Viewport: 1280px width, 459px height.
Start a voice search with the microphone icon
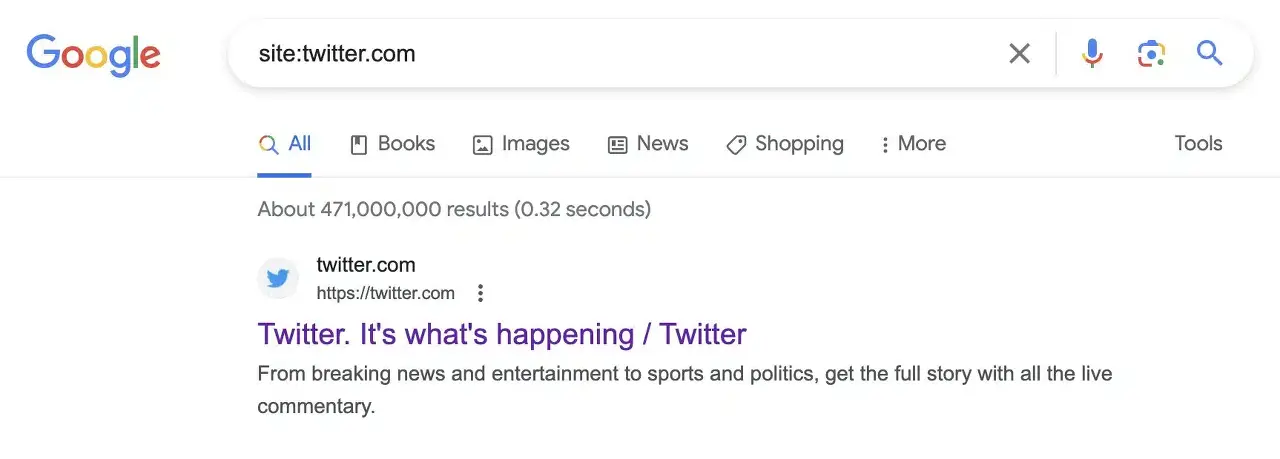click(x=1092, y=53)
